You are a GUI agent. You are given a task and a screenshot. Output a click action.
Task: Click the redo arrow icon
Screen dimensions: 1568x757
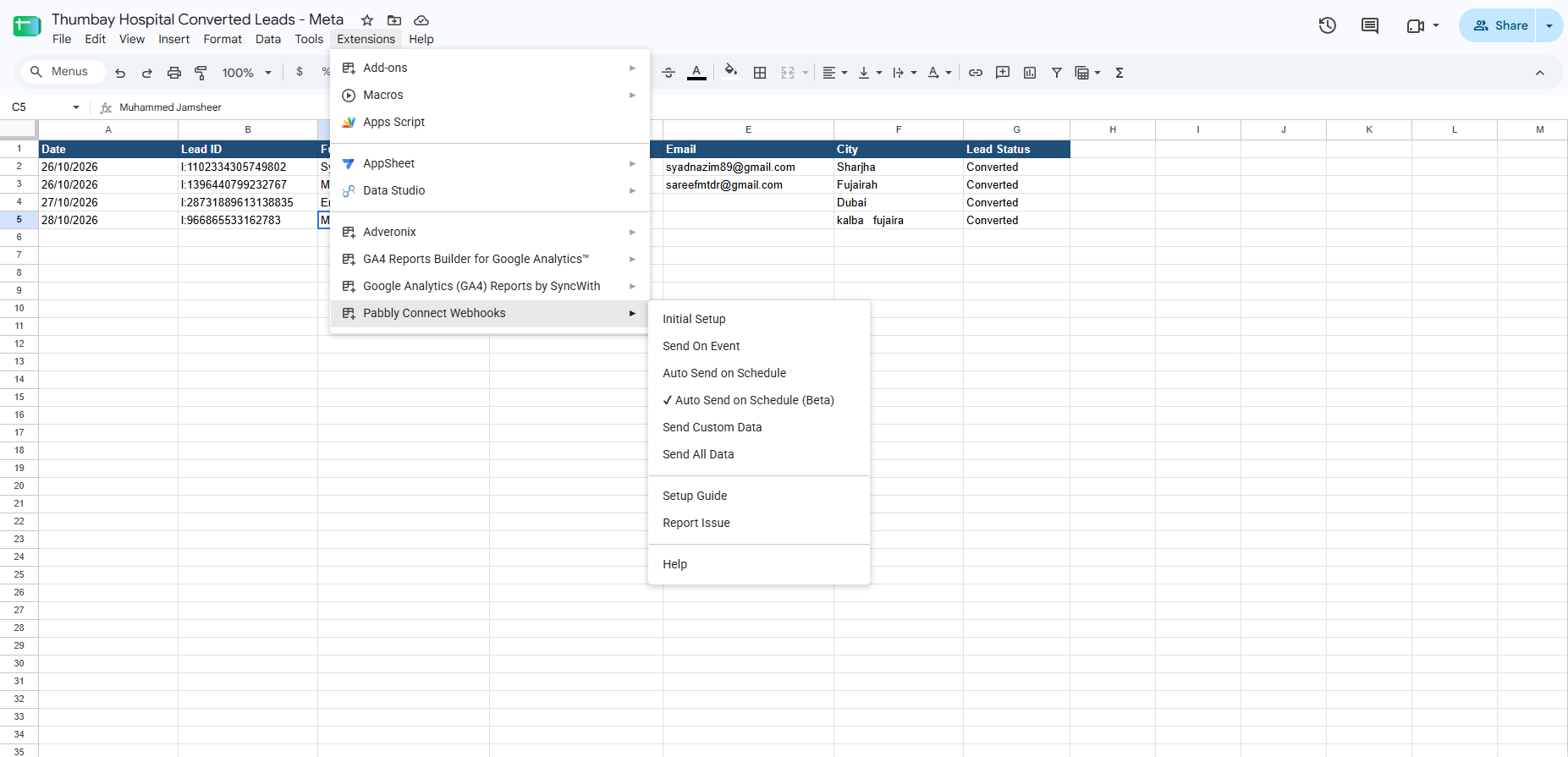147,73
